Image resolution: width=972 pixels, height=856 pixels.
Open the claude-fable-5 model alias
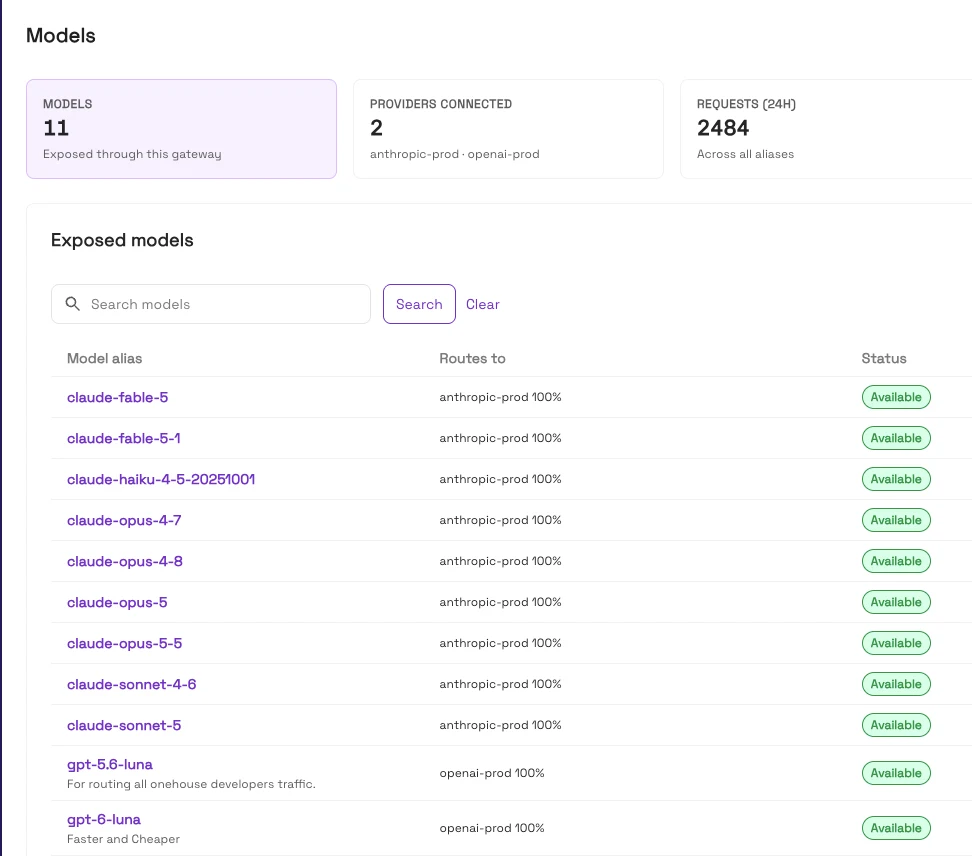click(117, 397)
